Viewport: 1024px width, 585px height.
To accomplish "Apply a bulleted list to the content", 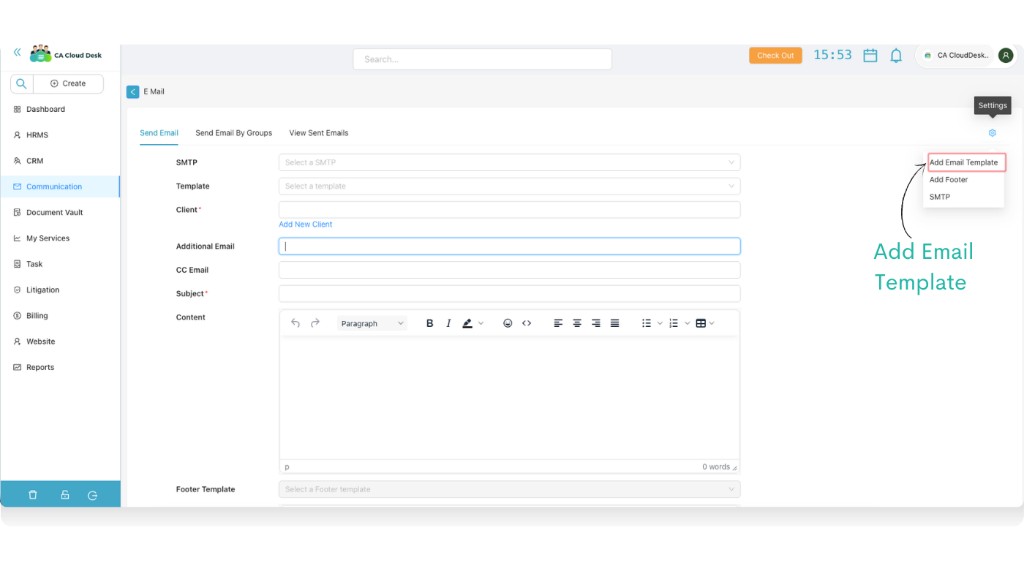I will [x=645, y=322].
